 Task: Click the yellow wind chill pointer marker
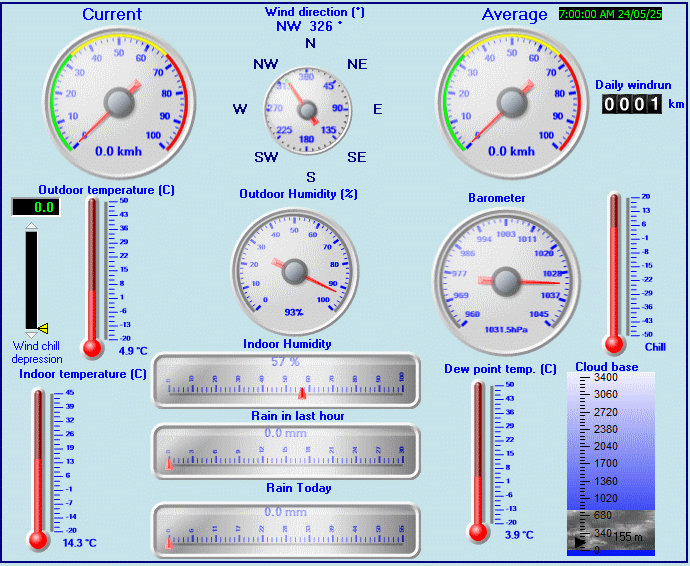click(x=43, y=328)
